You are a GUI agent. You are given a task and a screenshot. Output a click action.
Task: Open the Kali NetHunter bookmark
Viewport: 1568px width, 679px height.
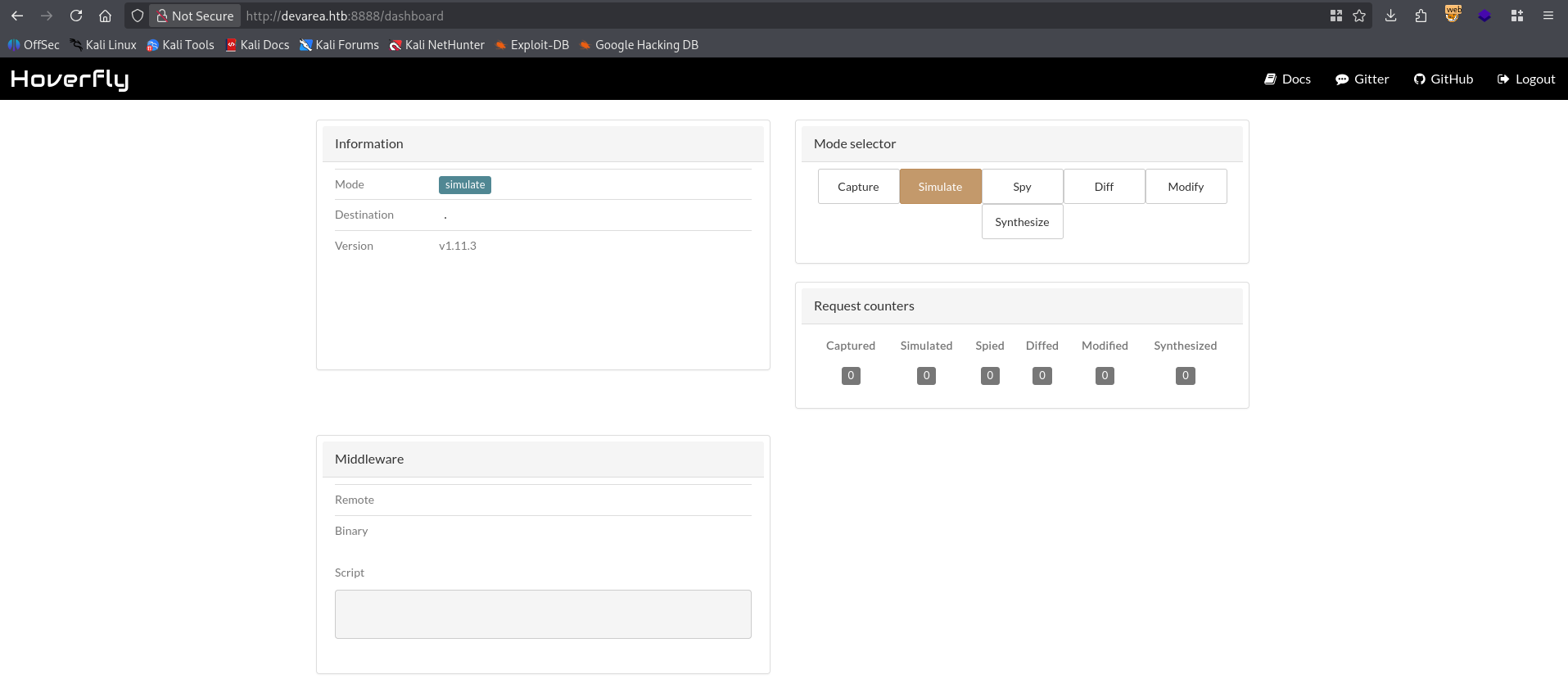point(437,45)
